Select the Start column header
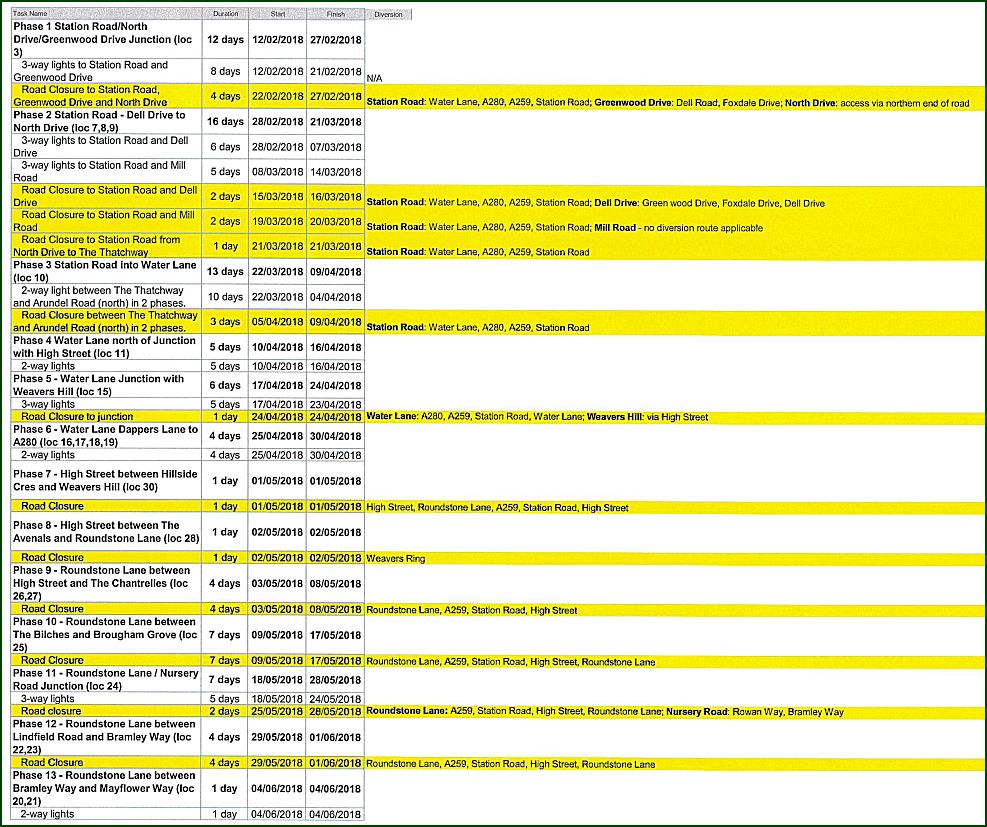This screenshot has width=987, height=827. (277, 14)
